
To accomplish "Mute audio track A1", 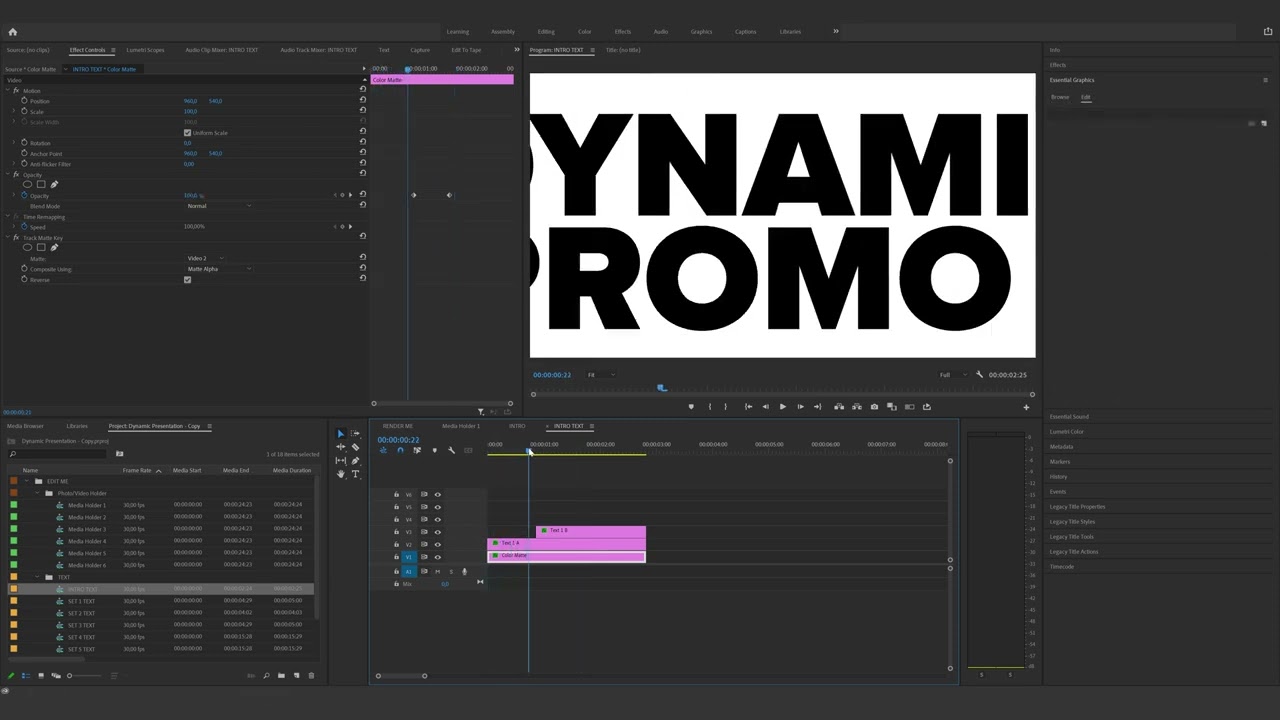I will (437, 572).
